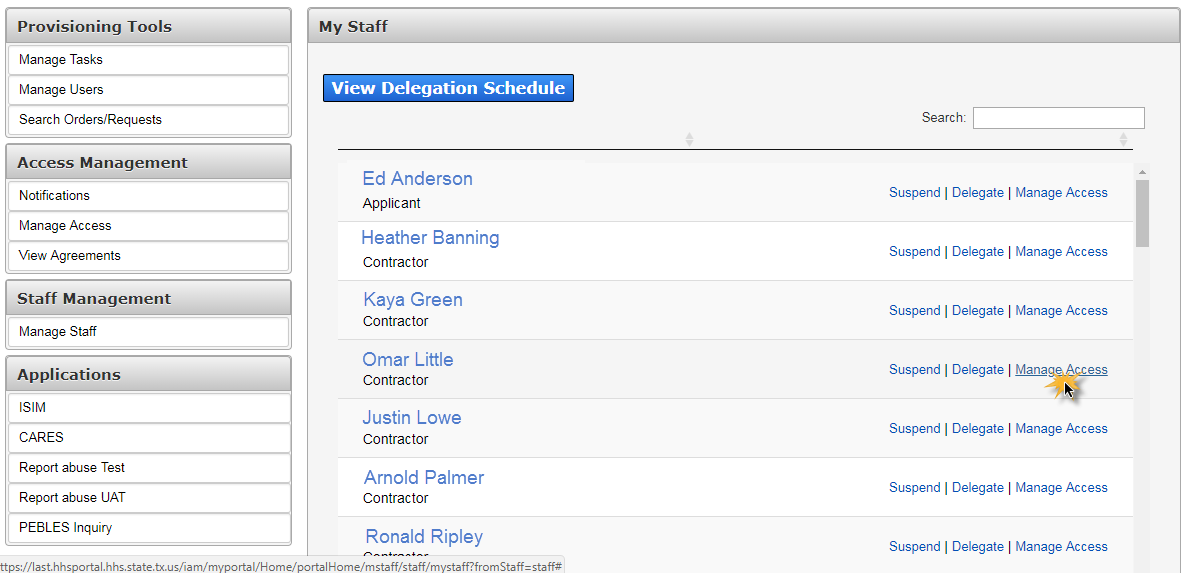The width and height of the screenshot is (1185, 573).
Task: Delegate for Kaya Green
Action: [x=978, y=311]
